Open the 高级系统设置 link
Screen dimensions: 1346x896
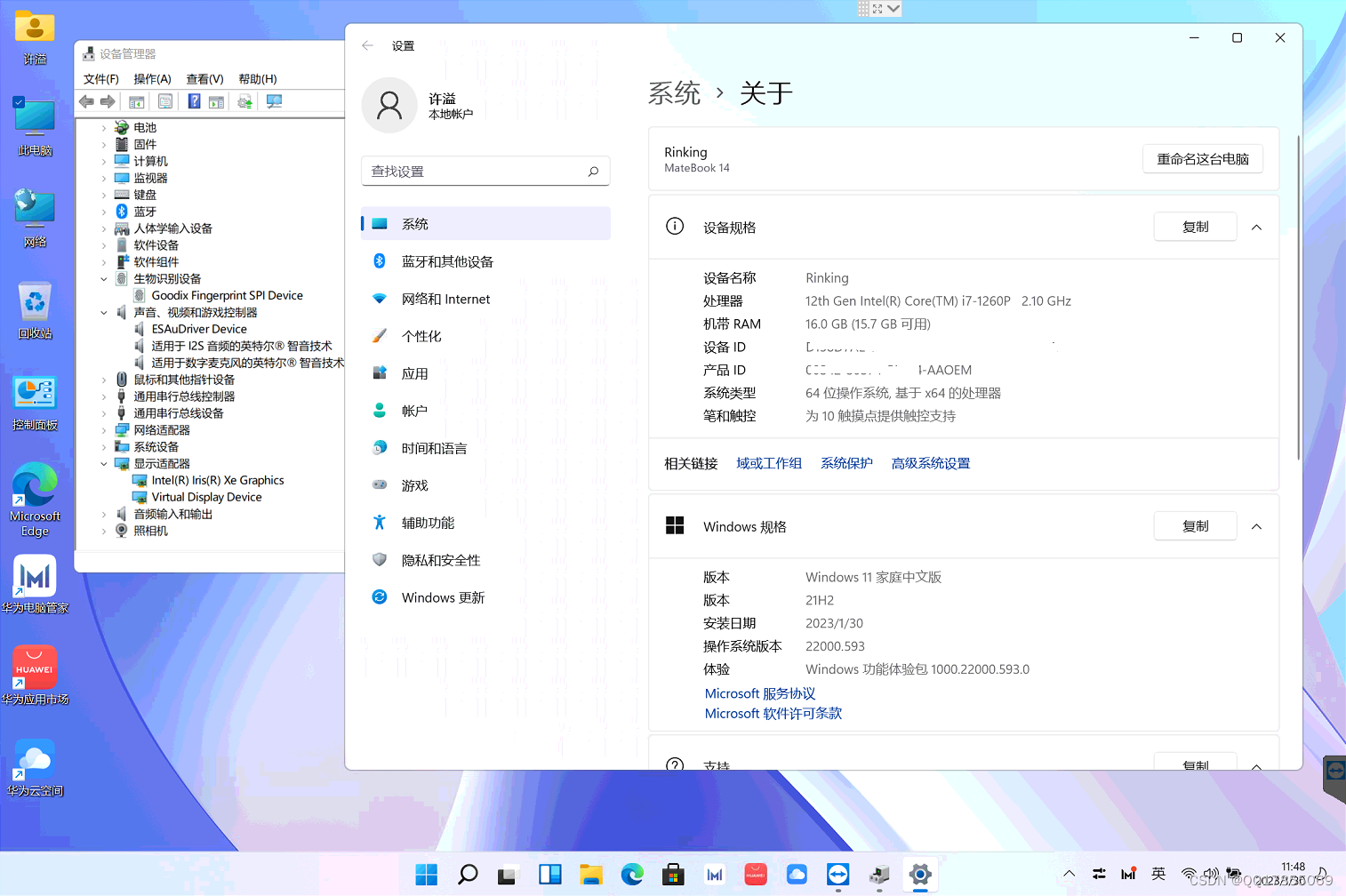tap(931, 463)
